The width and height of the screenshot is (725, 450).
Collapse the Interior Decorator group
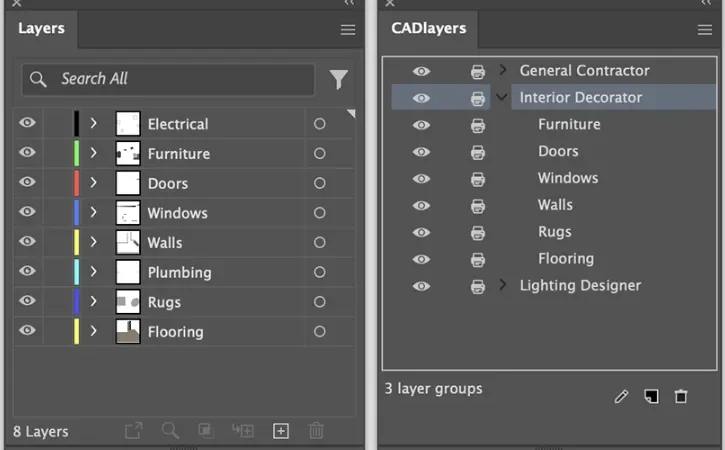[502, 97]
